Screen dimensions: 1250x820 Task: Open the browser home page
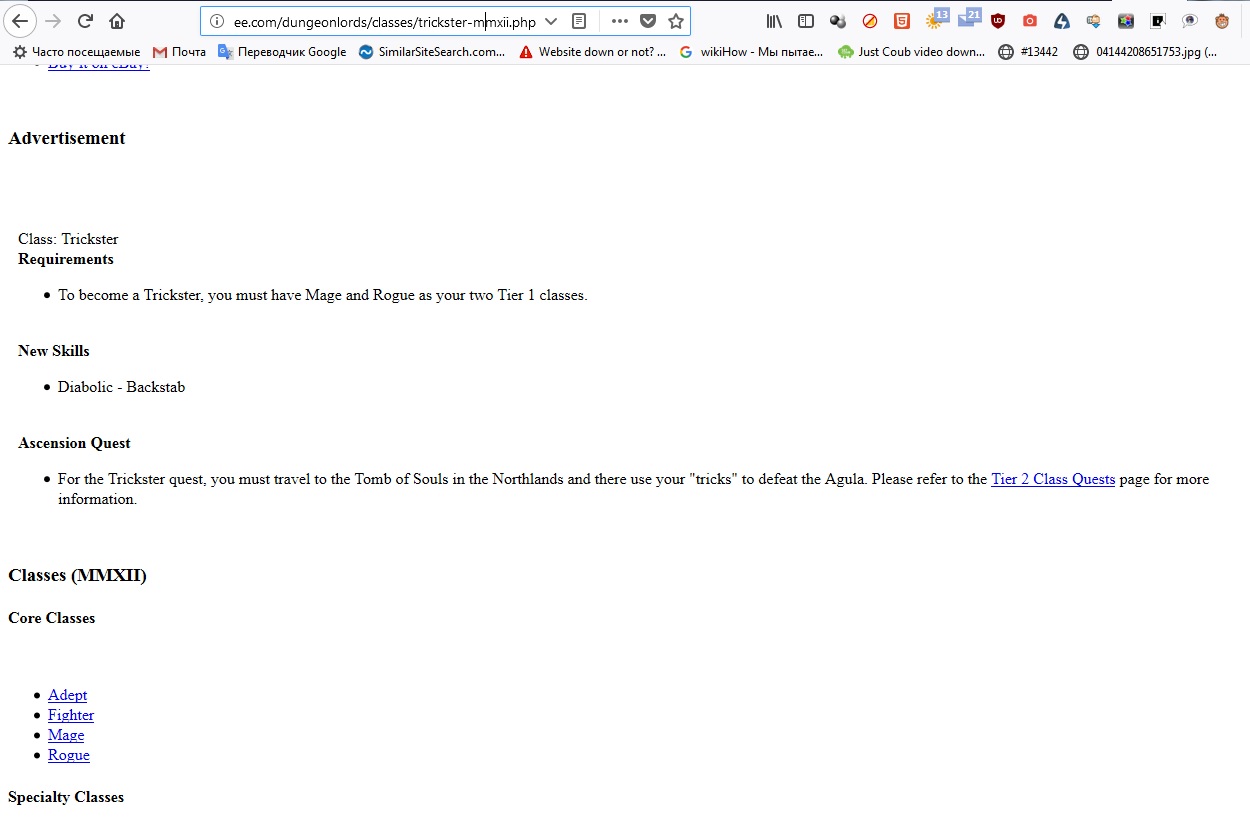click(117, 21)
